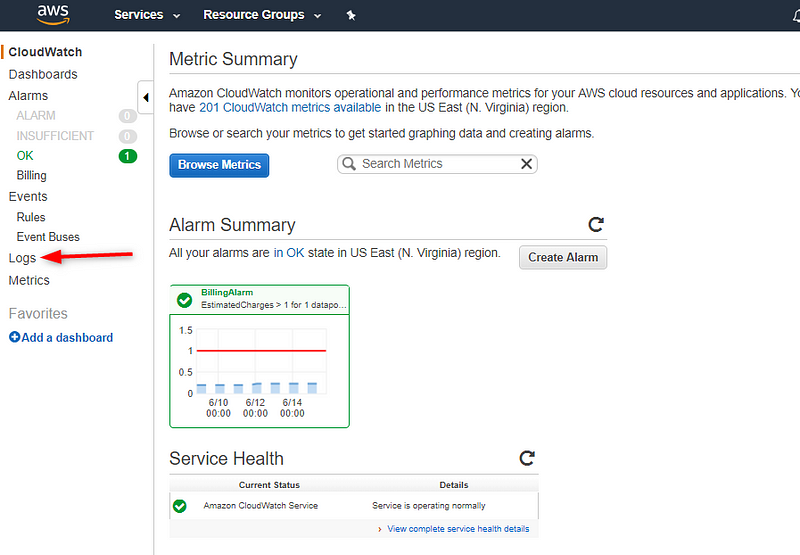Click the AWS logo
The width and height of the screenshot is (800, 555).
coord(53,15)
